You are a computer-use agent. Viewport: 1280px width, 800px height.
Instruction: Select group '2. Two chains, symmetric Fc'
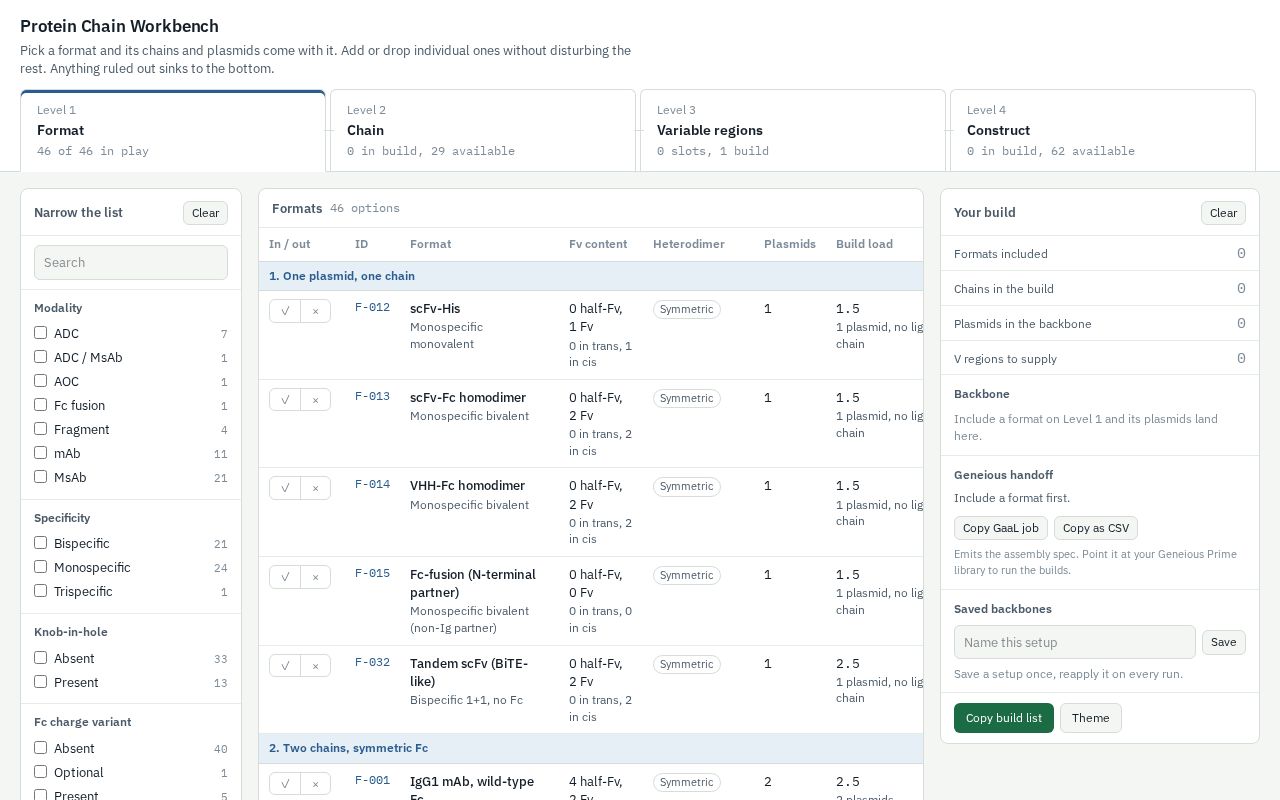point(591,748)
